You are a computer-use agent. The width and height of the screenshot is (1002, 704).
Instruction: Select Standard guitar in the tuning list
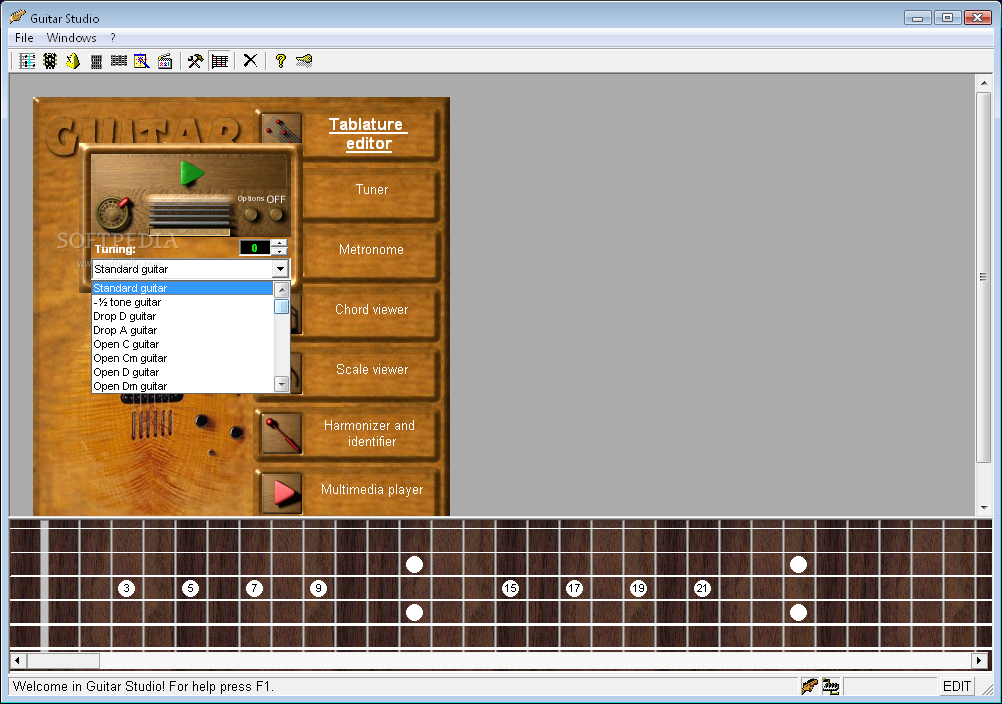tap(182, 288)
